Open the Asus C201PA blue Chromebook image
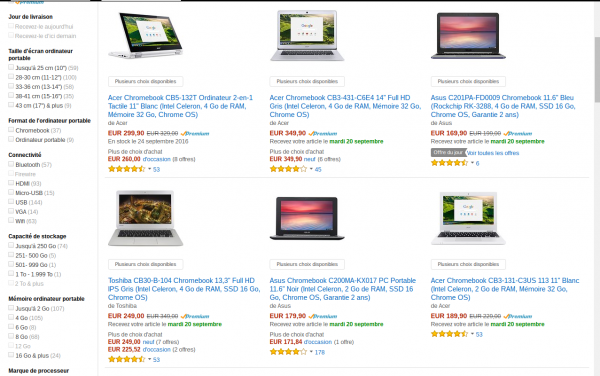The height and width of the screenshot is (376, 600). point(468,36)
